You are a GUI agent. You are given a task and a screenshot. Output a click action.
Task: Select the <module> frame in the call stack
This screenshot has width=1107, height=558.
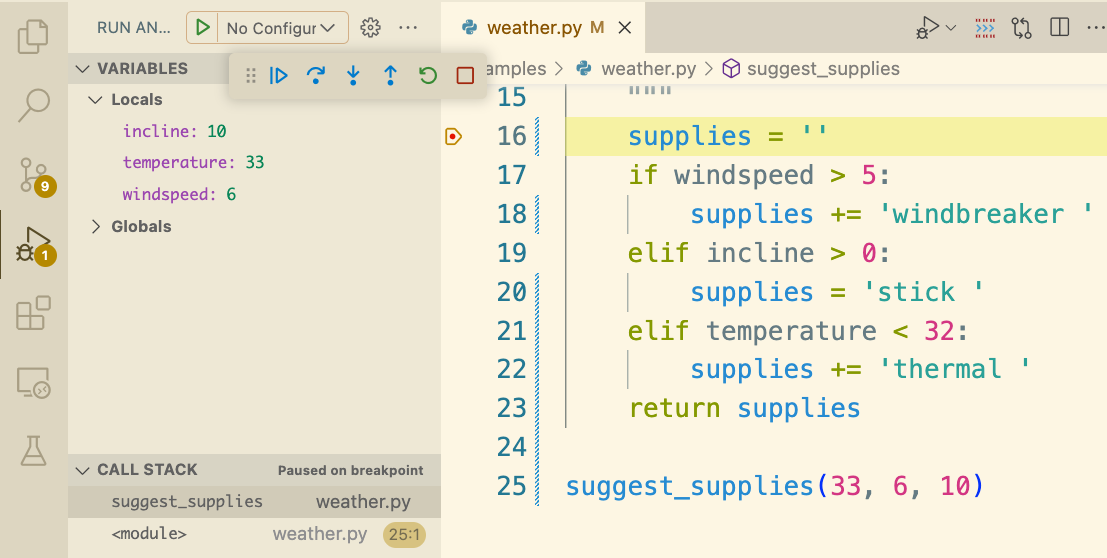(x=254, y=534)
